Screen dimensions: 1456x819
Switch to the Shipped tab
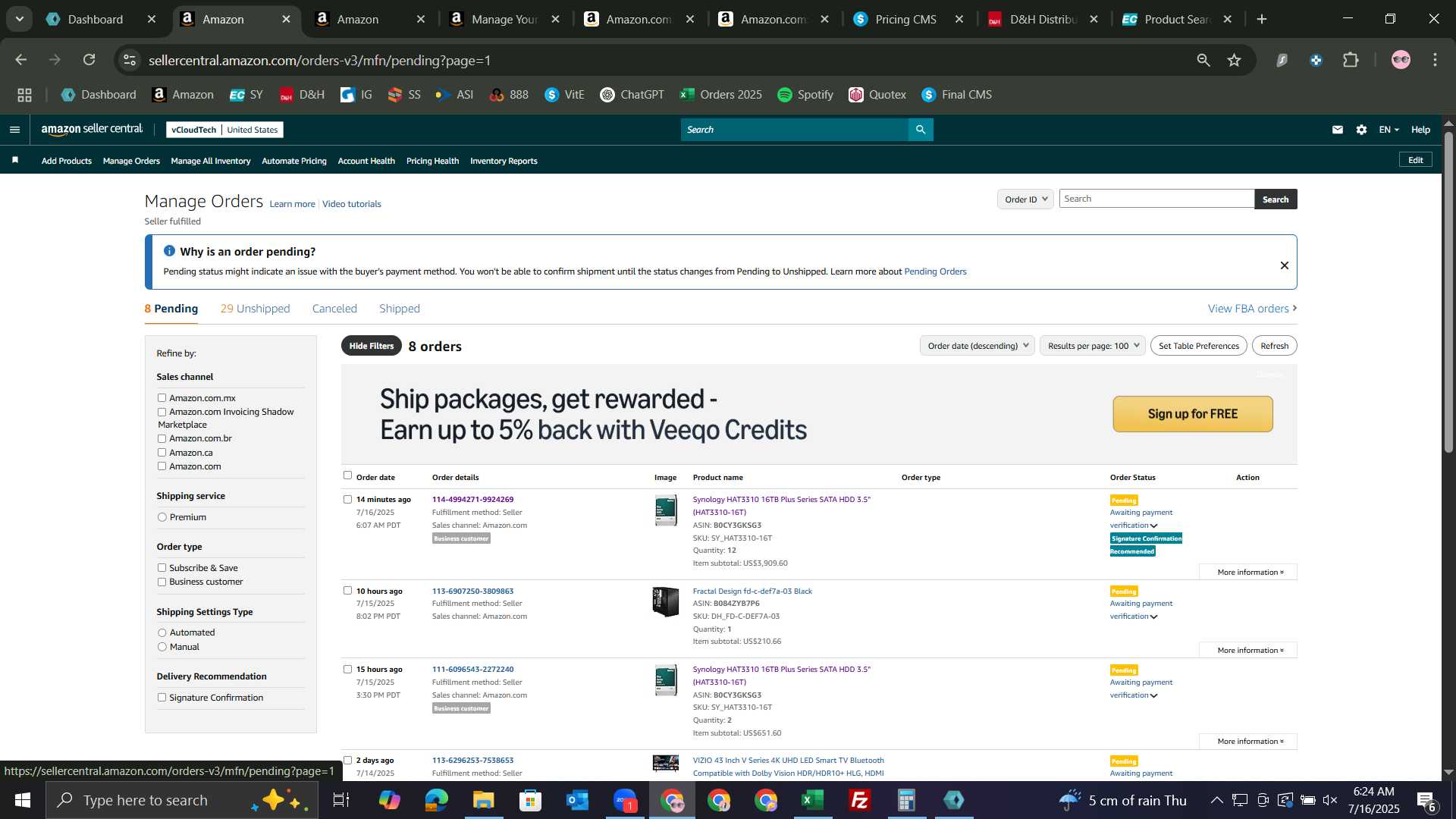point(400,309)
